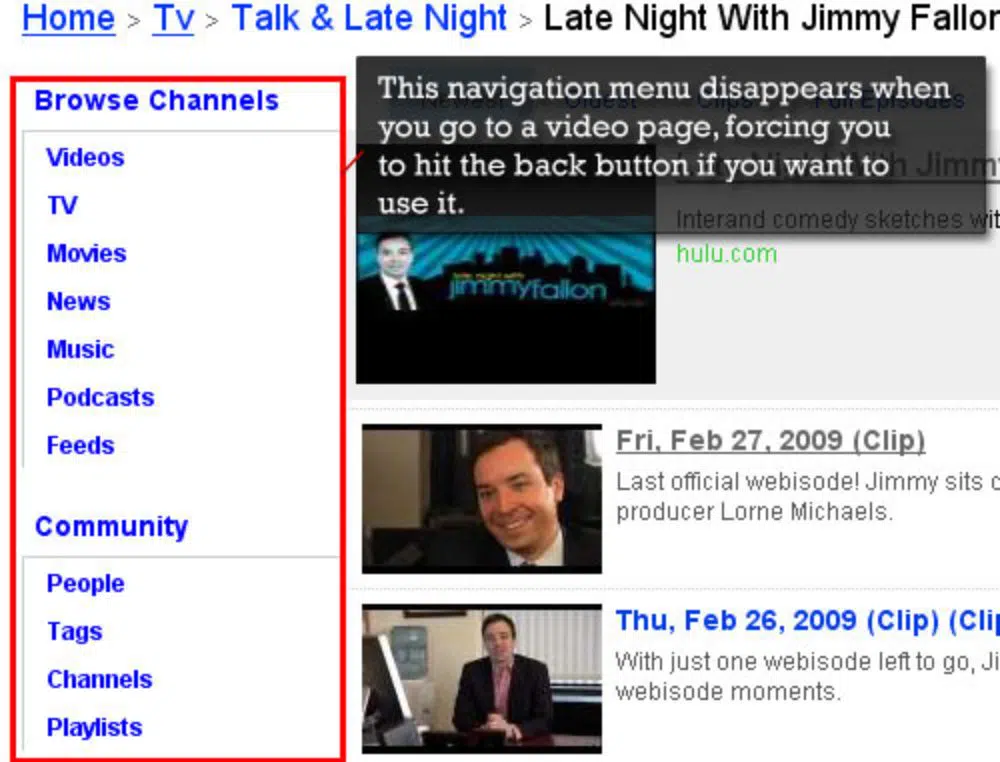
Task: Browse the Movies channel
Action: 86,253
